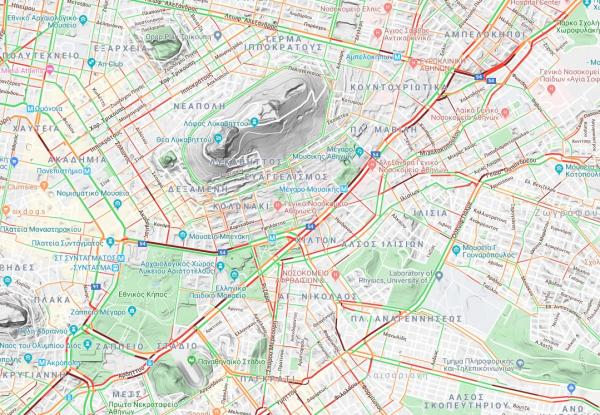Image resolution: width=600 pixels, height=415 pixels.
Task: Open the Πανεπιστήμιο metro station icon
Action: pyautogui.click(x=87, y=171)
